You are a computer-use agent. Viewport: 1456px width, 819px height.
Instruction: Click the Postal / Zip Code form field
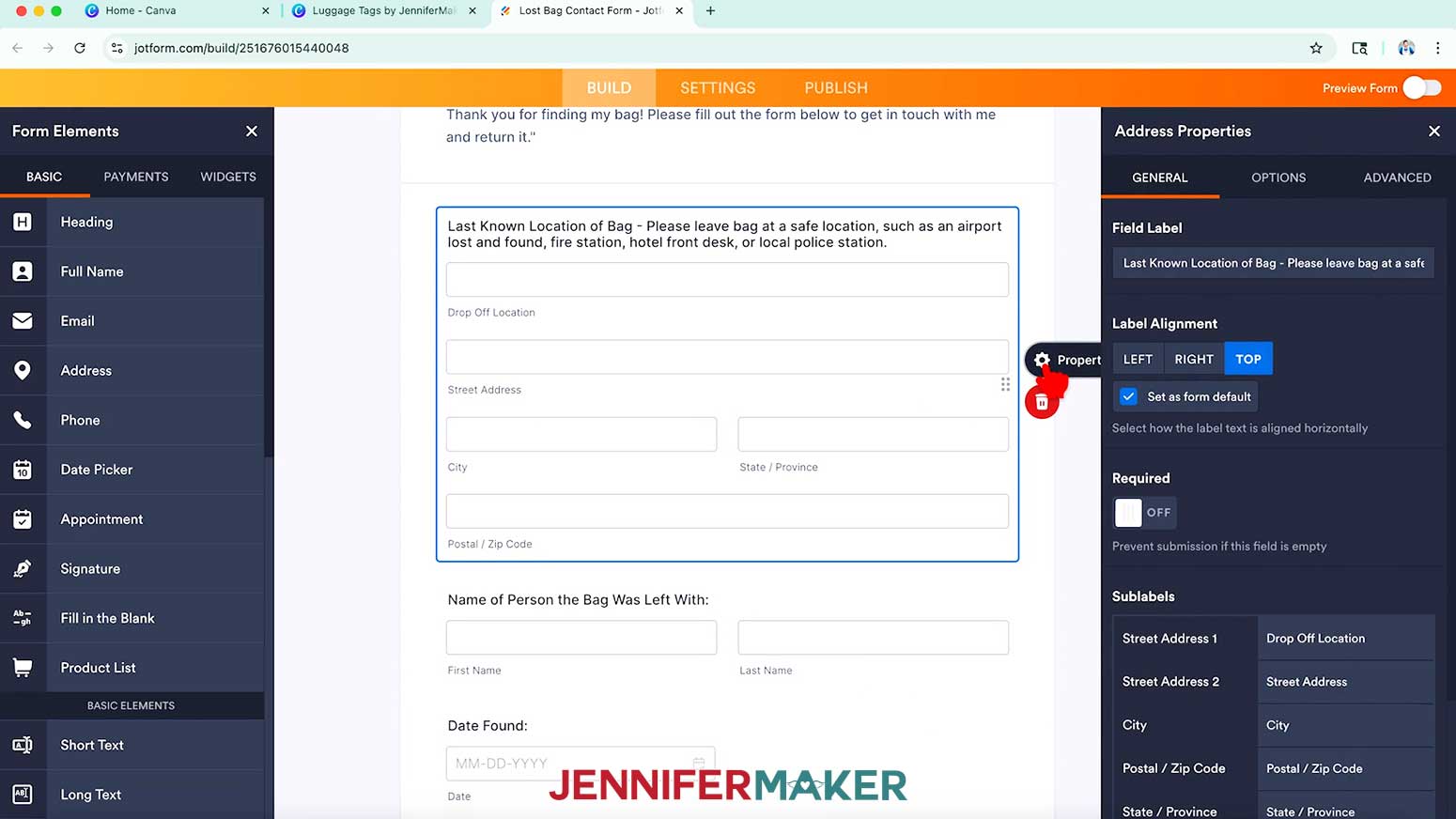click(727, 511)
